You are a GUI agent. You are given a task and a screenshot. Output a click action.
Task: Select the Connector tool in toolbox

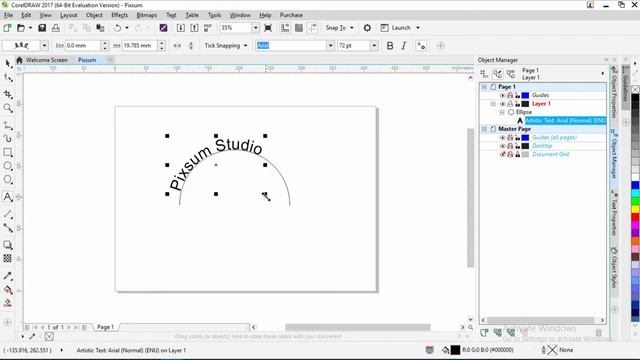[8, 228]
